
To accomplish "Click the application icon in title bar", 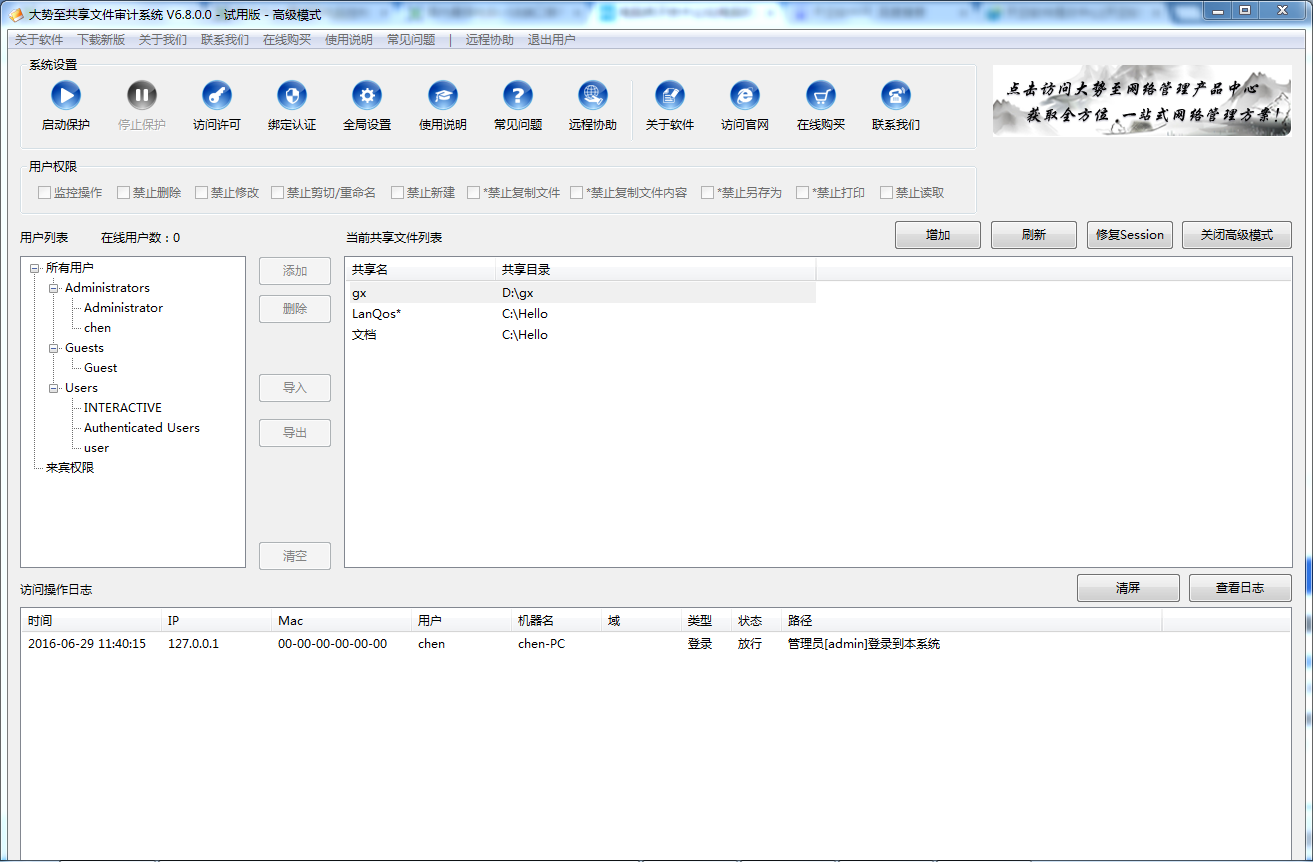I will point(16,14).
